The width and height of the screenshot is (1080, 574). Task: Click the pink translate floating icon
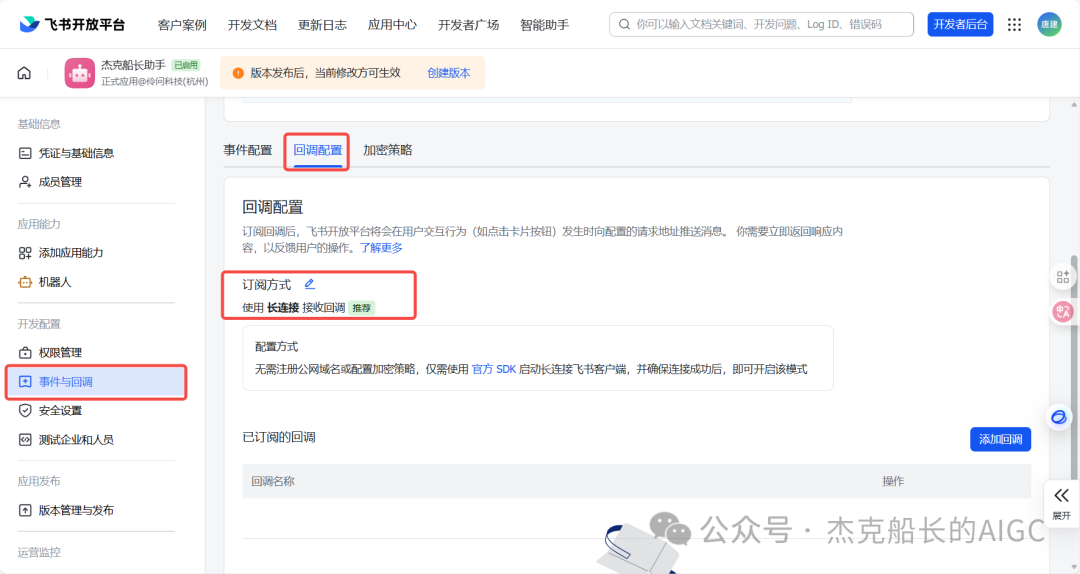(1063, 311)
